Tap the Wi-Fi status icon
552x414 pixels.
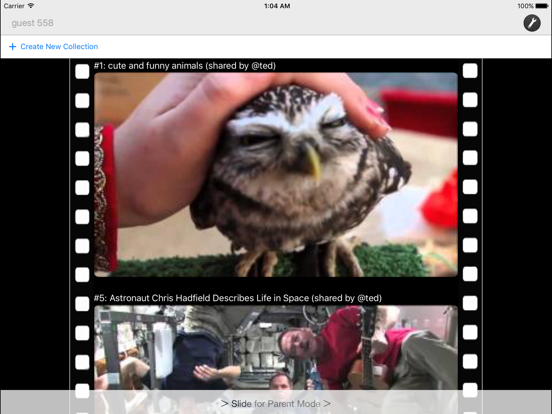pyautogui.click(x=31, y=6)
